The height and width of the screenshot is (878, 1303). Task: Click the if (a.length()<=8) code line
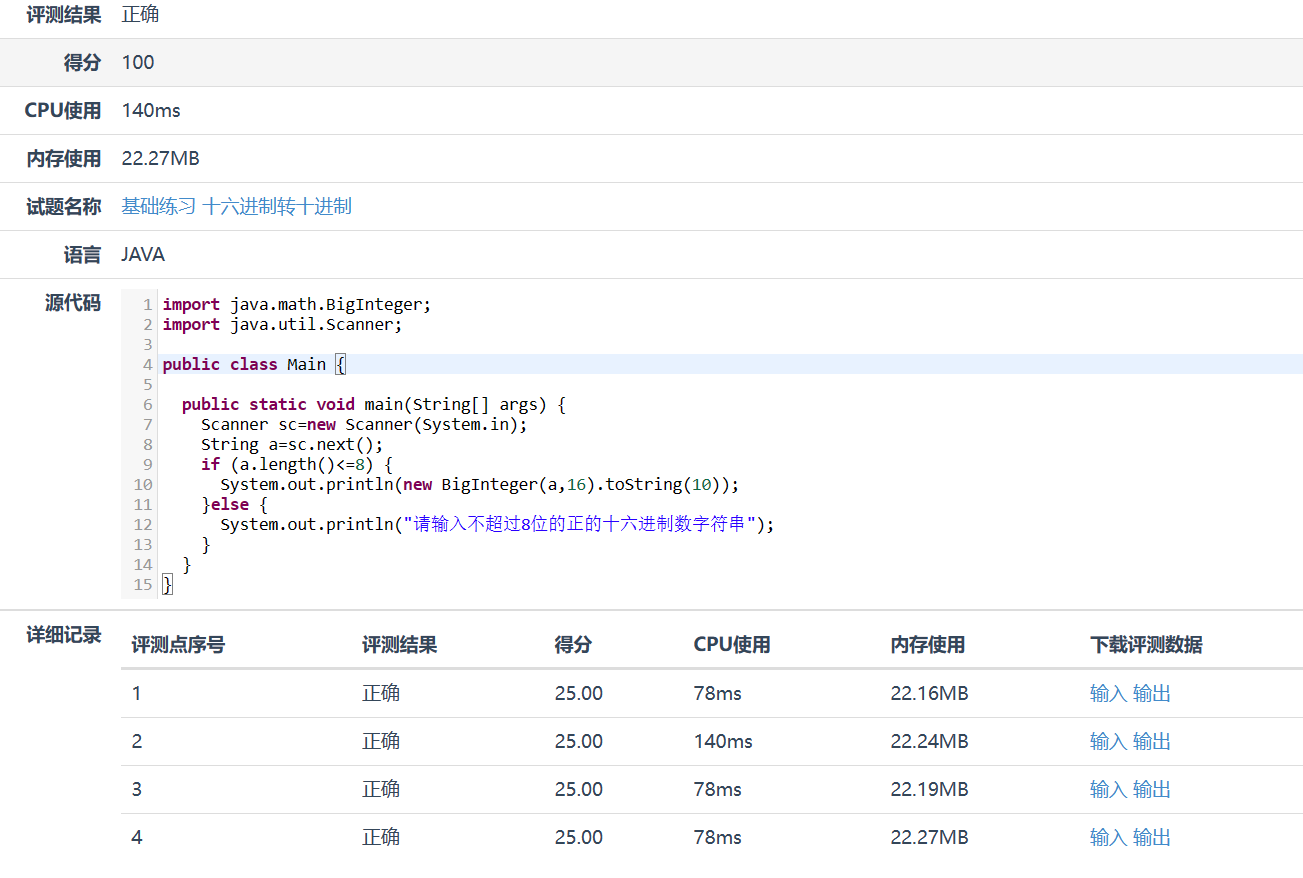296,465
